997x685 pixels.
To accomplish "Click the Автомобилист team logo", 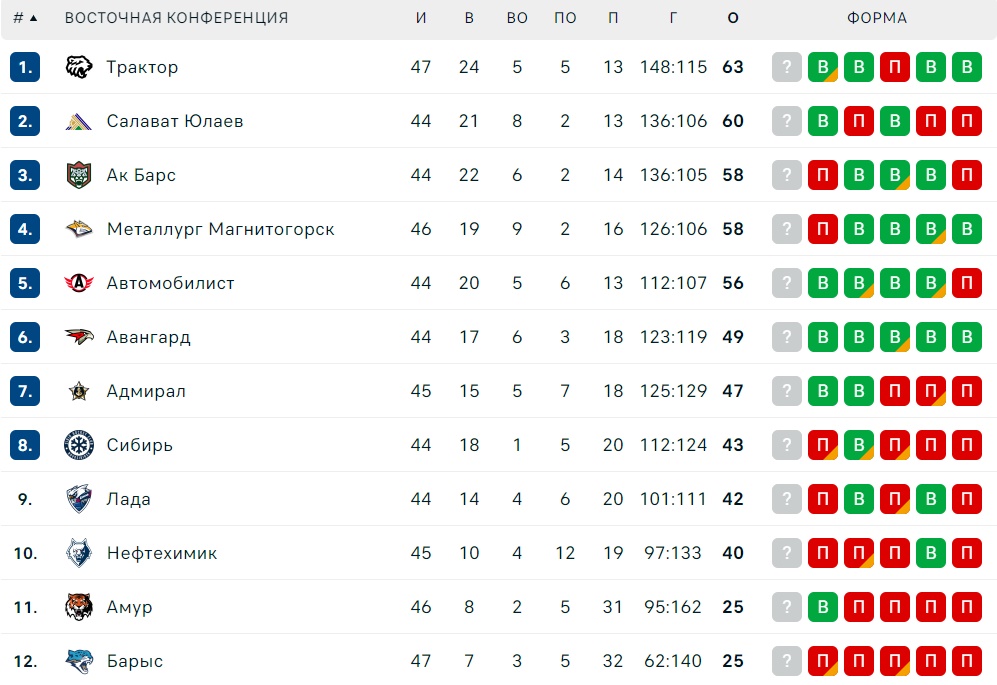I will (x=79, y=283).
